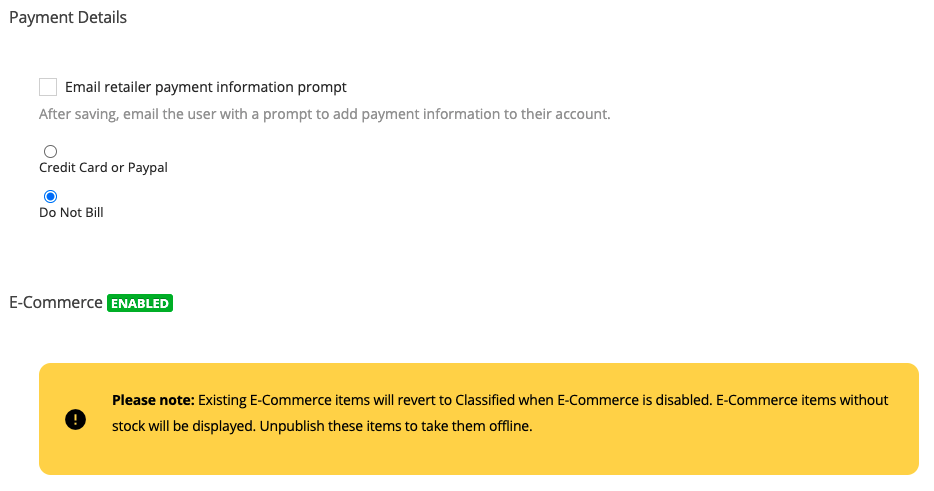Screen dimensions: 934x491
Task: Select the Do Not Bill radio button
Action: click(x=51, y=196)
